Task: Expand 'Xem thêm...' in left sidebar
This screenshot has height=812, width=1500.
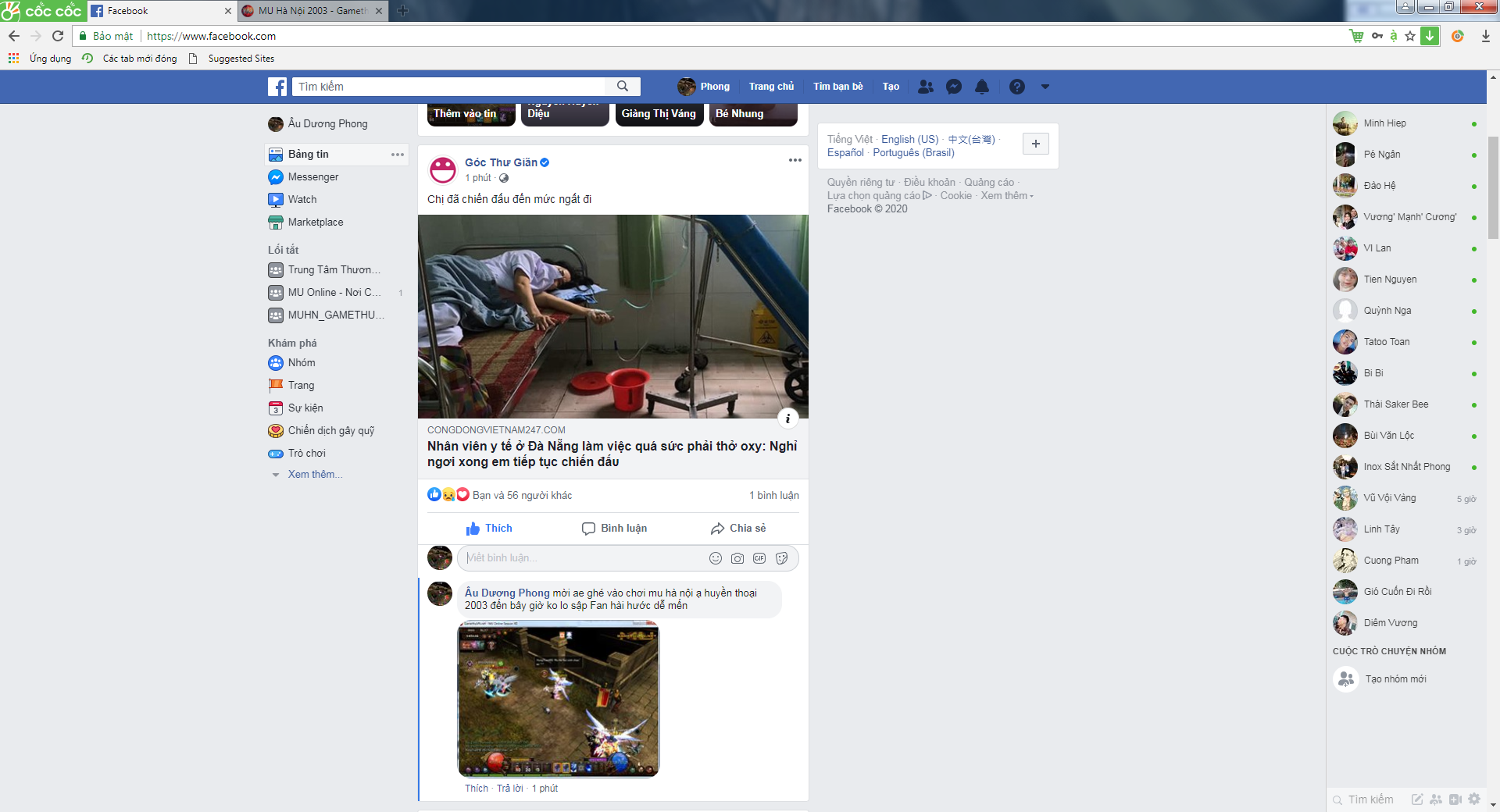Action: pyautogui.click(x=315, y=475)
